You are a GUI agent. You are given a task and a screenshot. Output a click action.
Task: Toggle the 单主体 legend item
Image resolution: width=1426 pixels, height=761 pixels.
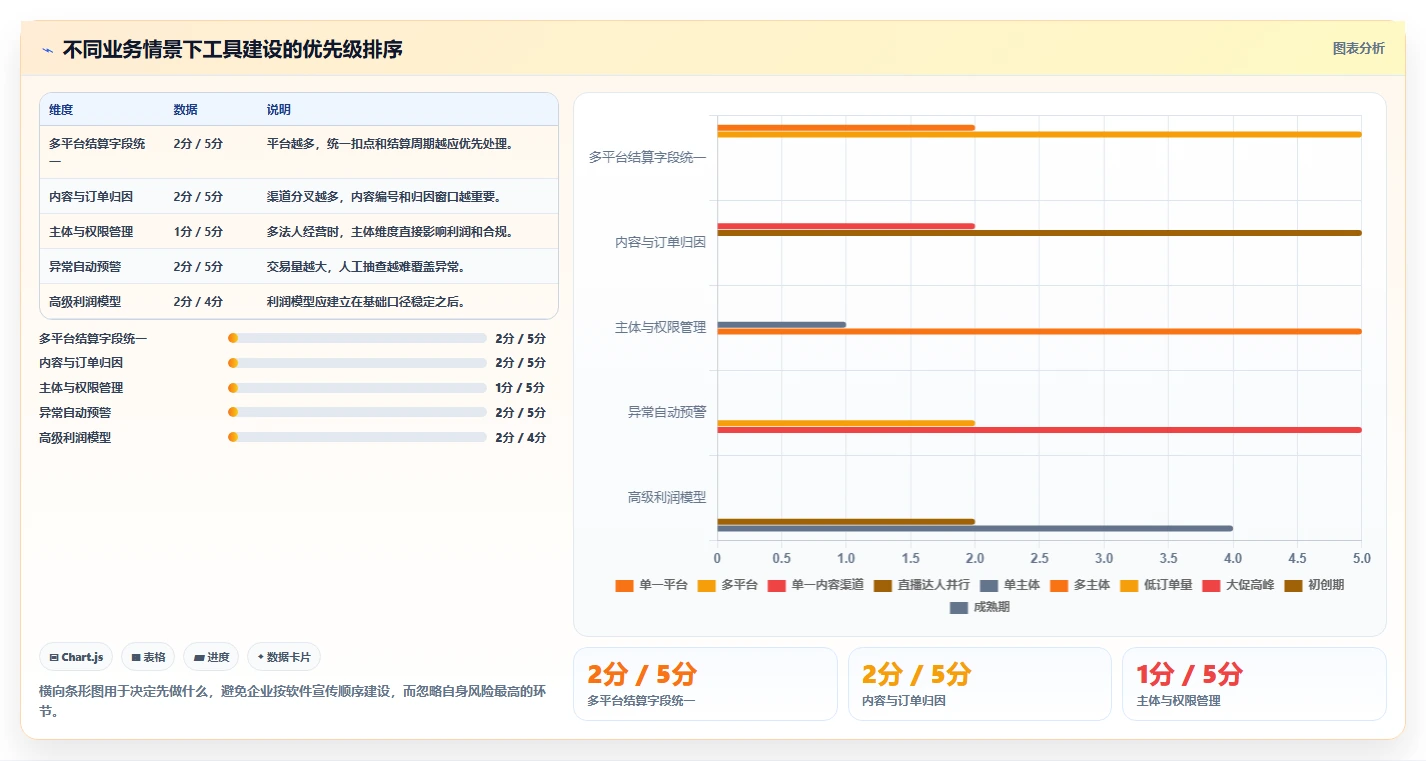point(1010,585)
